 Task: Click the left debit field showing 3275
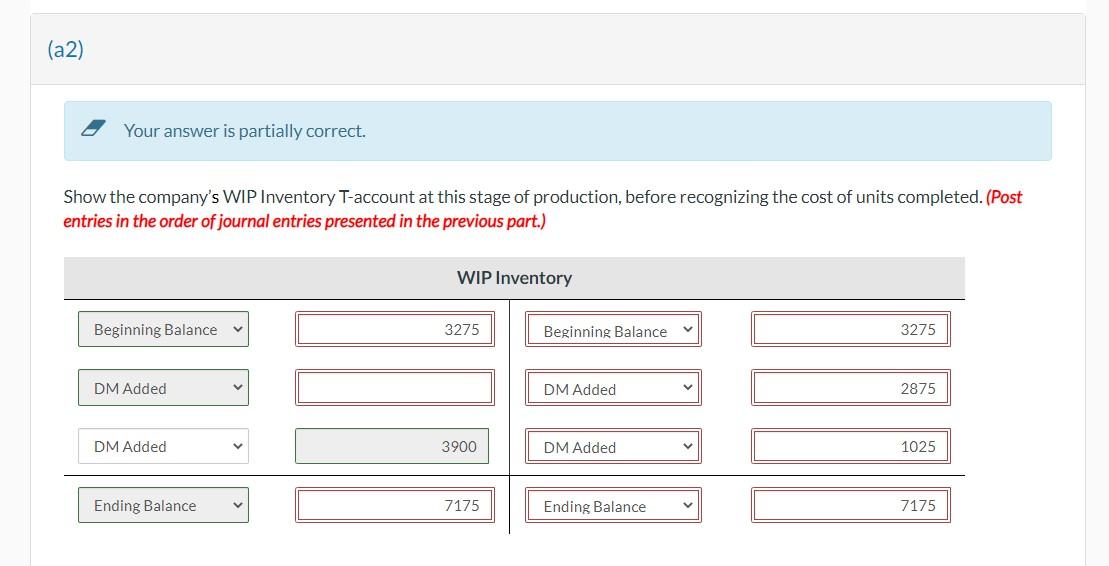click(x=395, y=329)
